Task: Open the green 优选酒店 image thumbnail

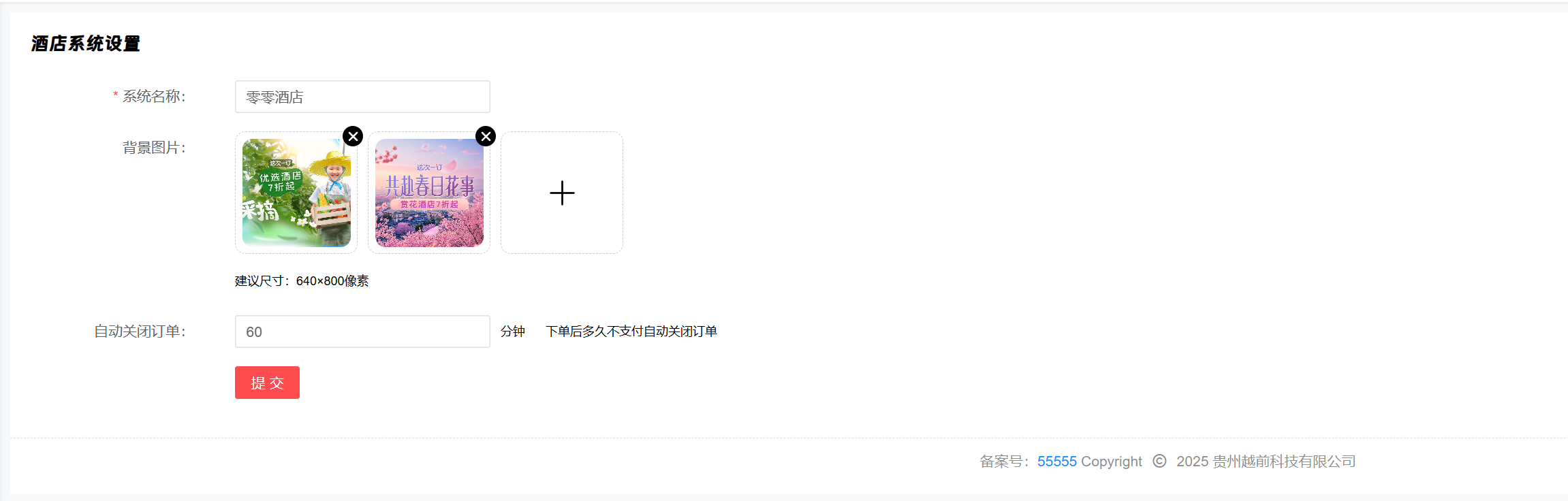Action: [296, 193]
